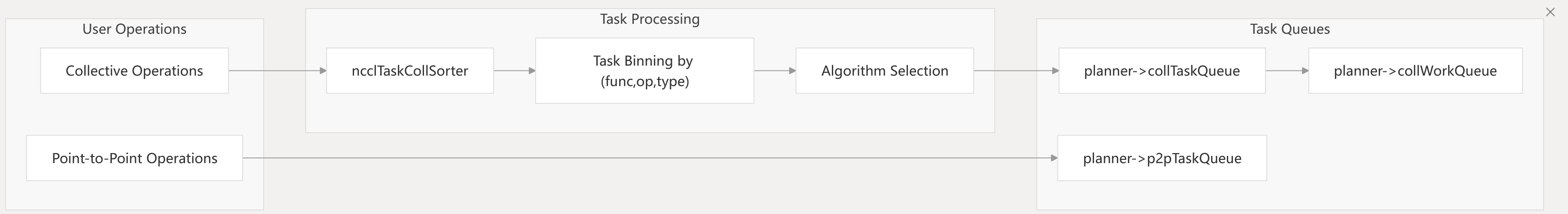Close the expanded diagram view
Image resolution: width=1568 pixels, height=214 pixels.
pyautogui.click(x=1550, y=12)
